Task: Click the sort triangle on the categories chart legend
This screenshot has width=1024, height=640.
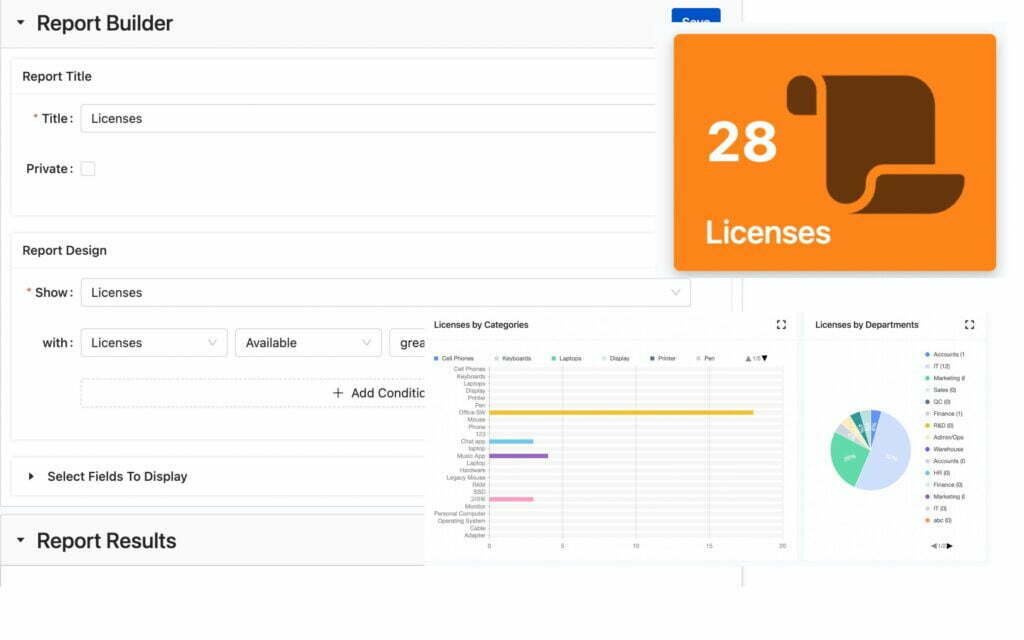Action: pos(766,357)
